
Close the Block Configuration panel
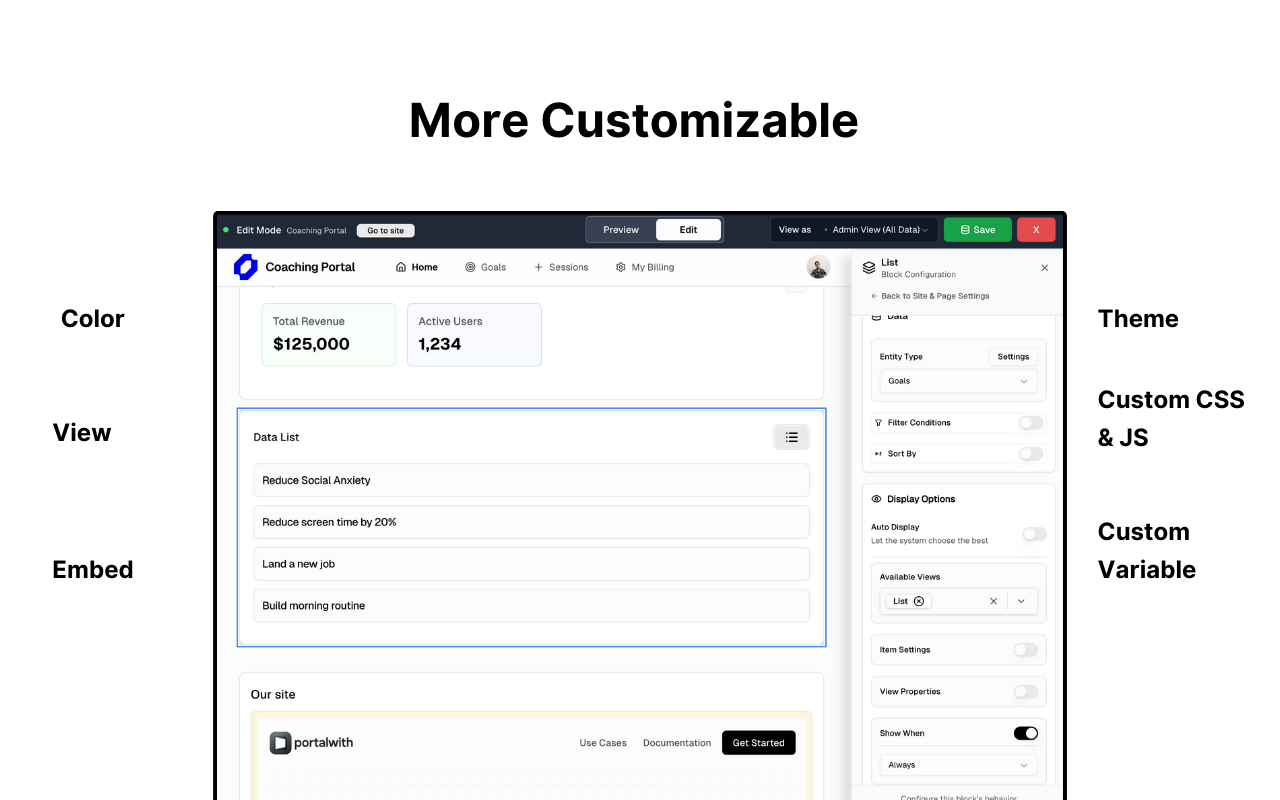pyautogui.click(x=1044, y=268)
